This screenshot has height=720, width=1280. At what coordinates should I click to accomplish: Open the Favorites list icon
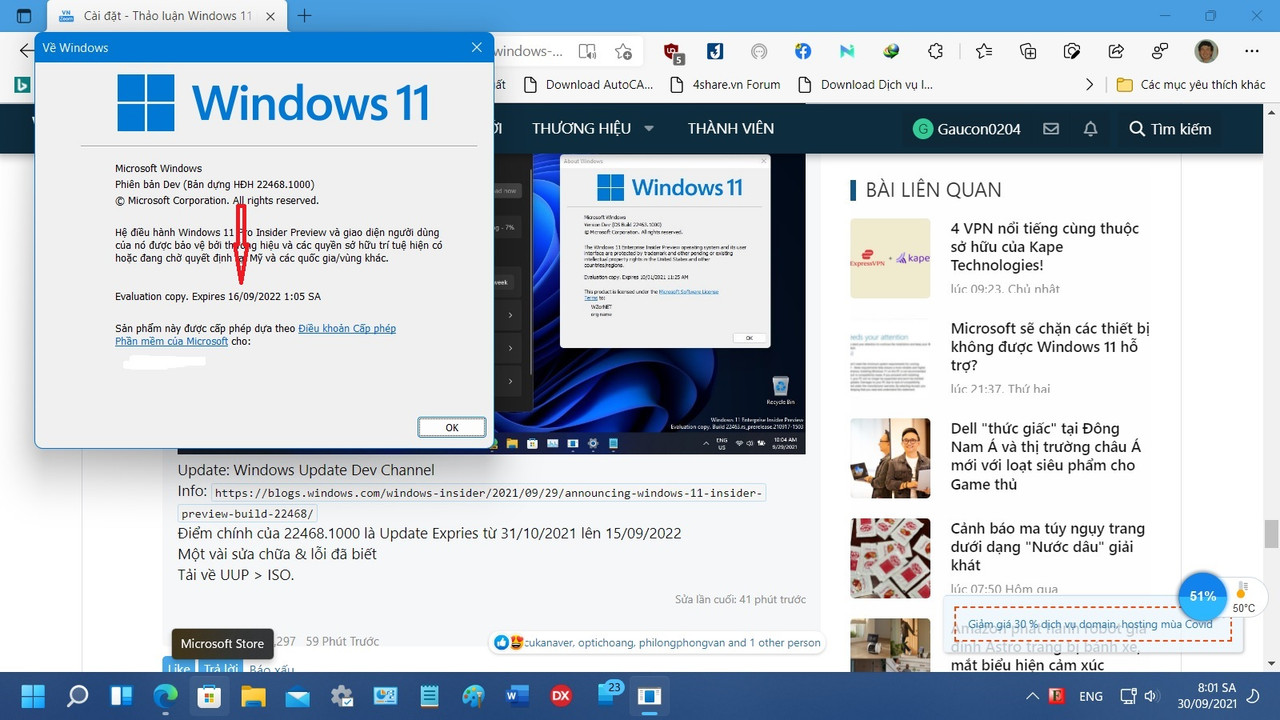(984, 51)
